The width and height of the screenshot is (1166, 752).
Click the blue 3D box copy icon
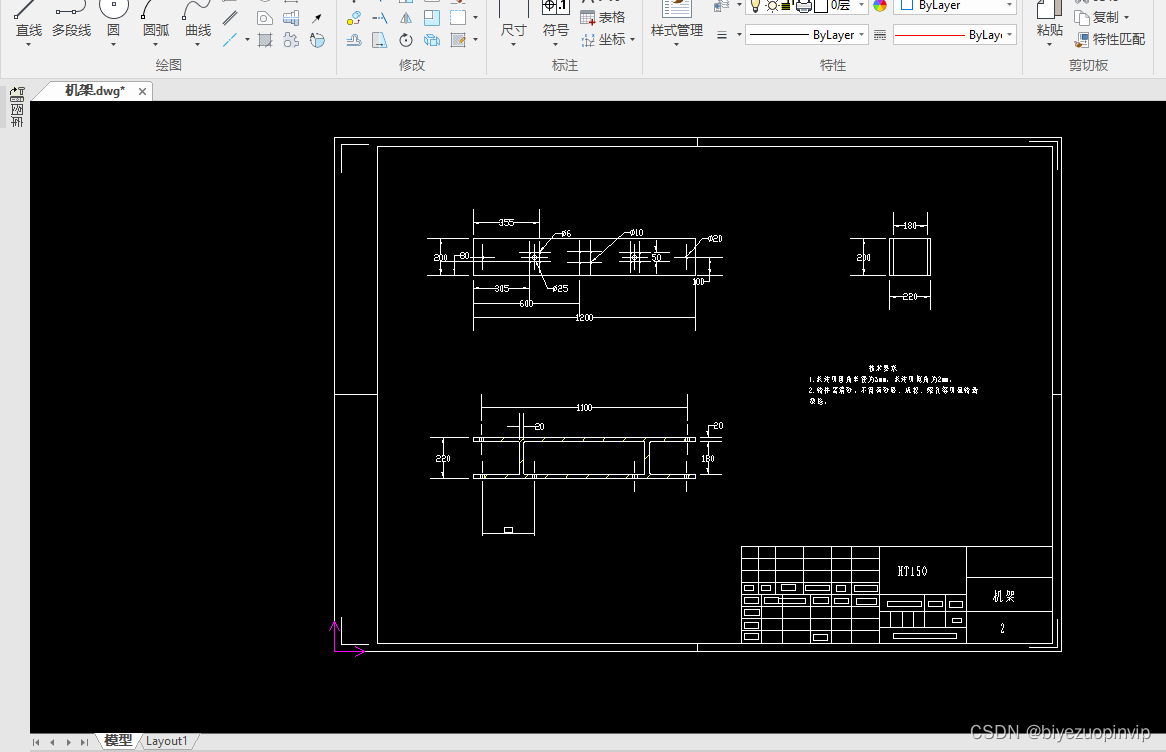(x=432, y=40)
